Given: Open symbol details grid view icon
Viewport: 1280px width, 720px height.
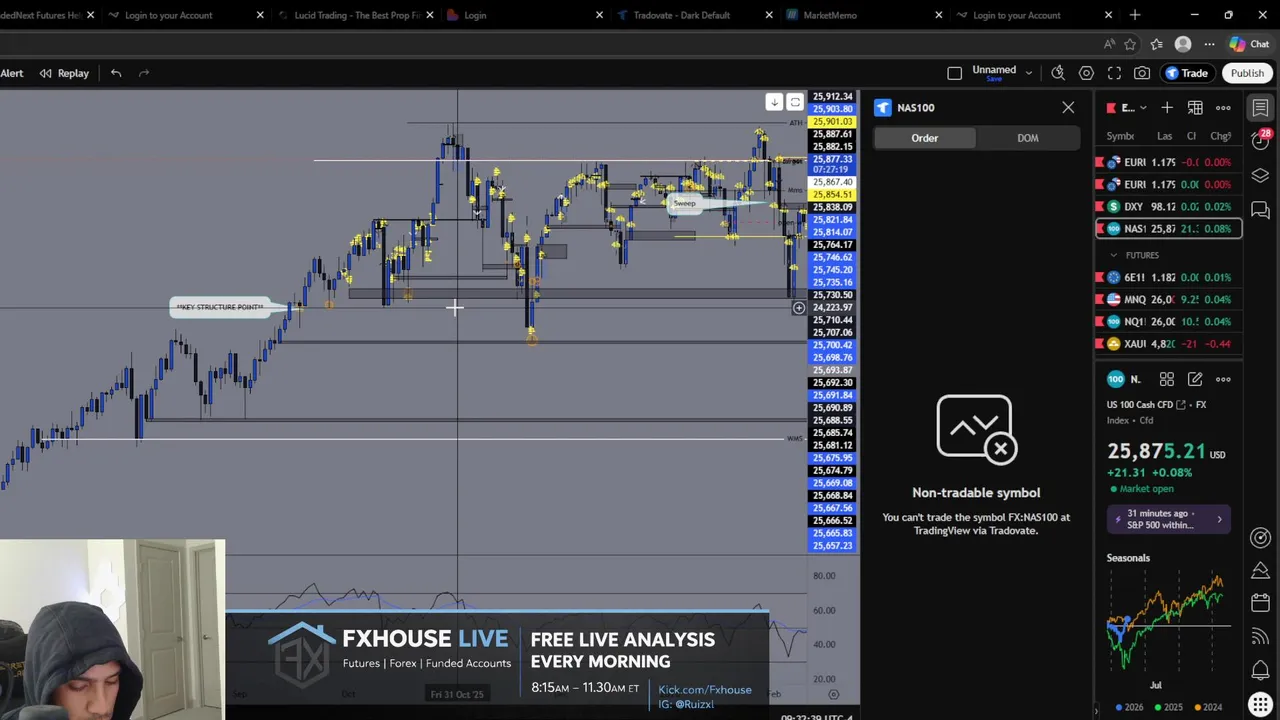Looking at the screenshot, I should click(1166, 379).
